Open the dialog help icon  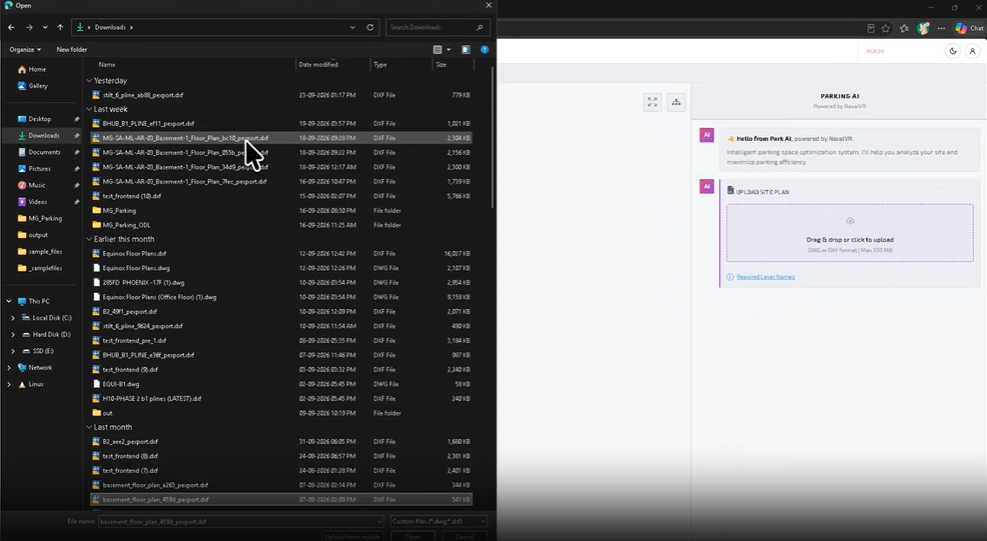(485, 49)
